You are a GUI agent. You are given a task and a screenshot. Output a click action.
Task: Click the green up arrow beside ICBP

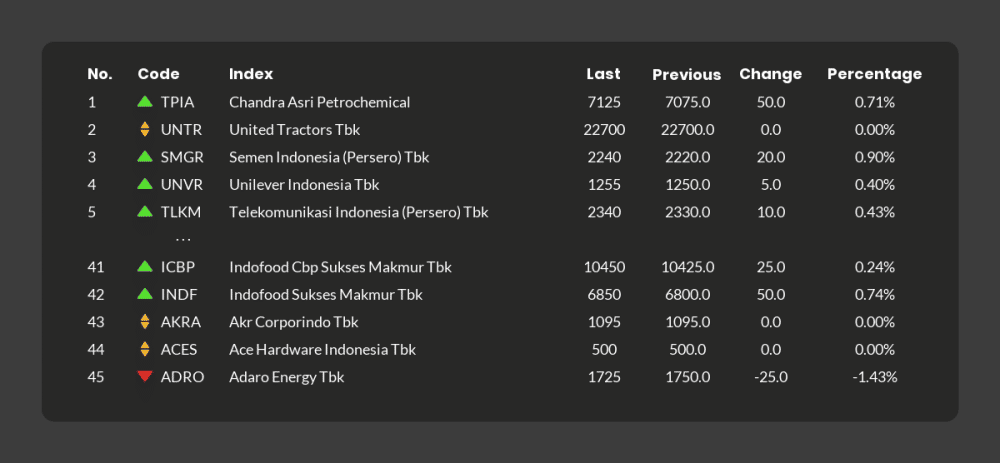click(x=145, y=267)
